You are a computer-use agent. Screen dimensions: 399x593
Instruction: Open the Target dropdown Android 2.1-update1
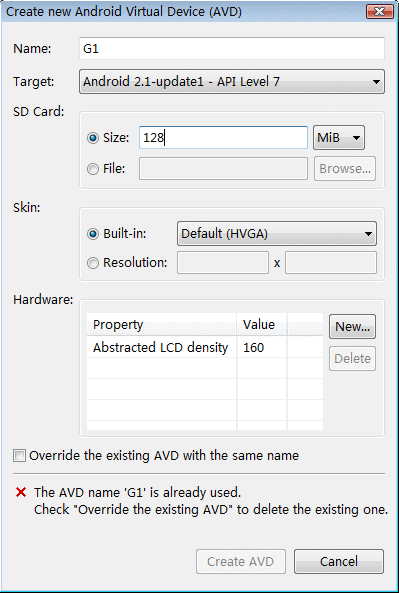click(231, 81)
